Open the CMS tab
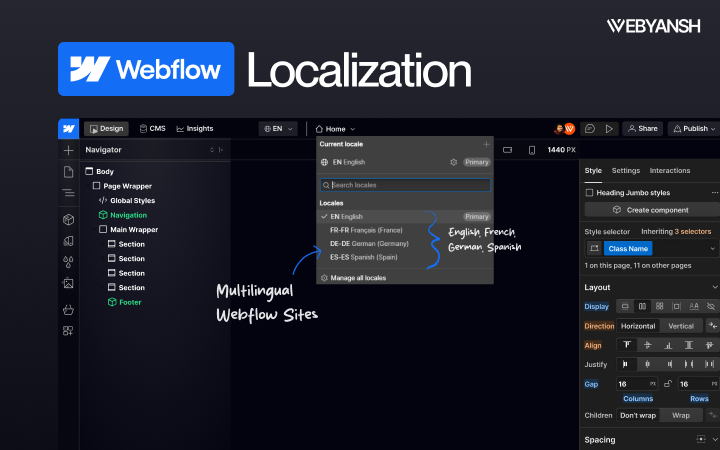 pos(152,129)
